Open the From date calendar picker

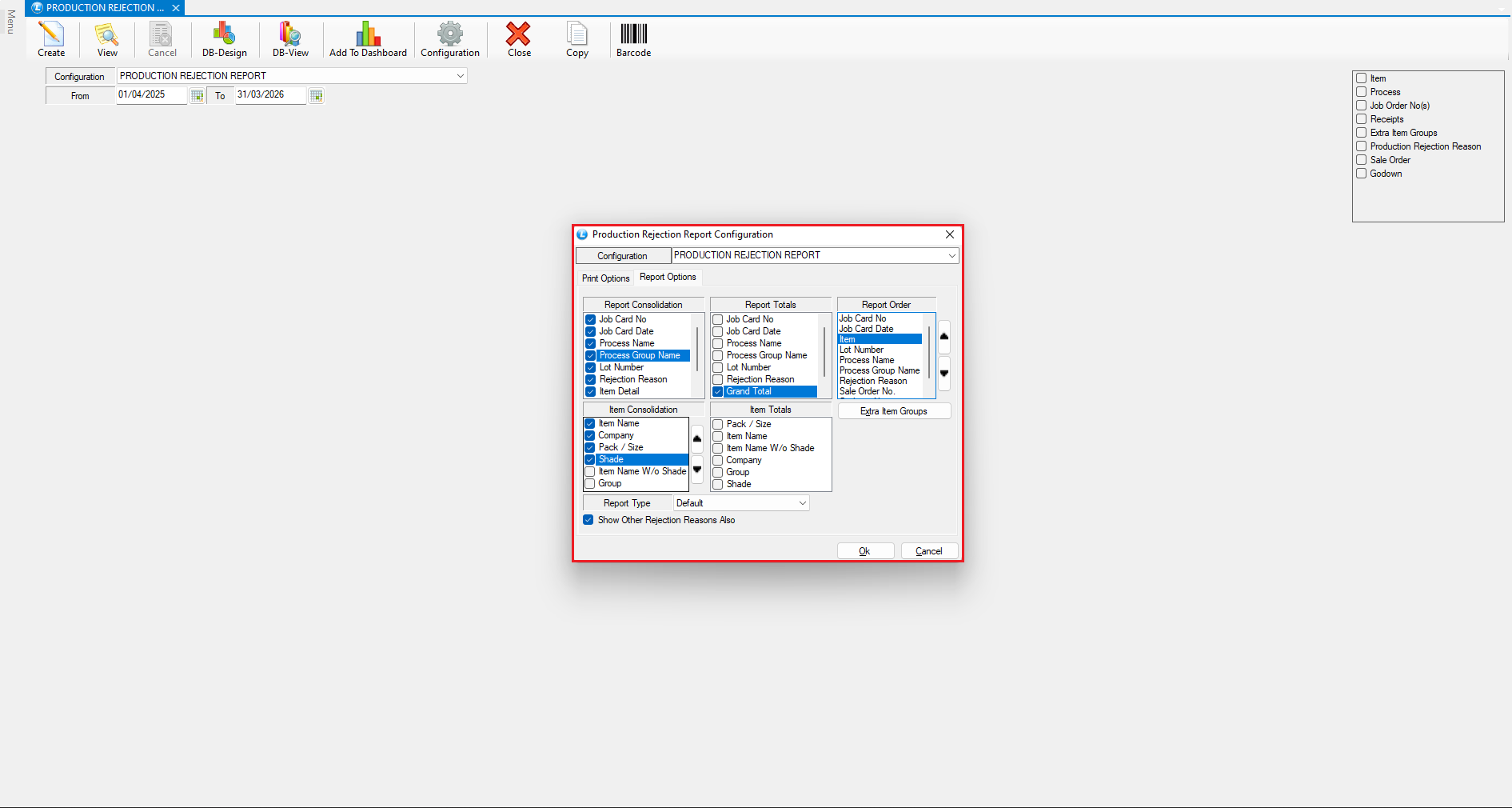[x=197, y=96]
